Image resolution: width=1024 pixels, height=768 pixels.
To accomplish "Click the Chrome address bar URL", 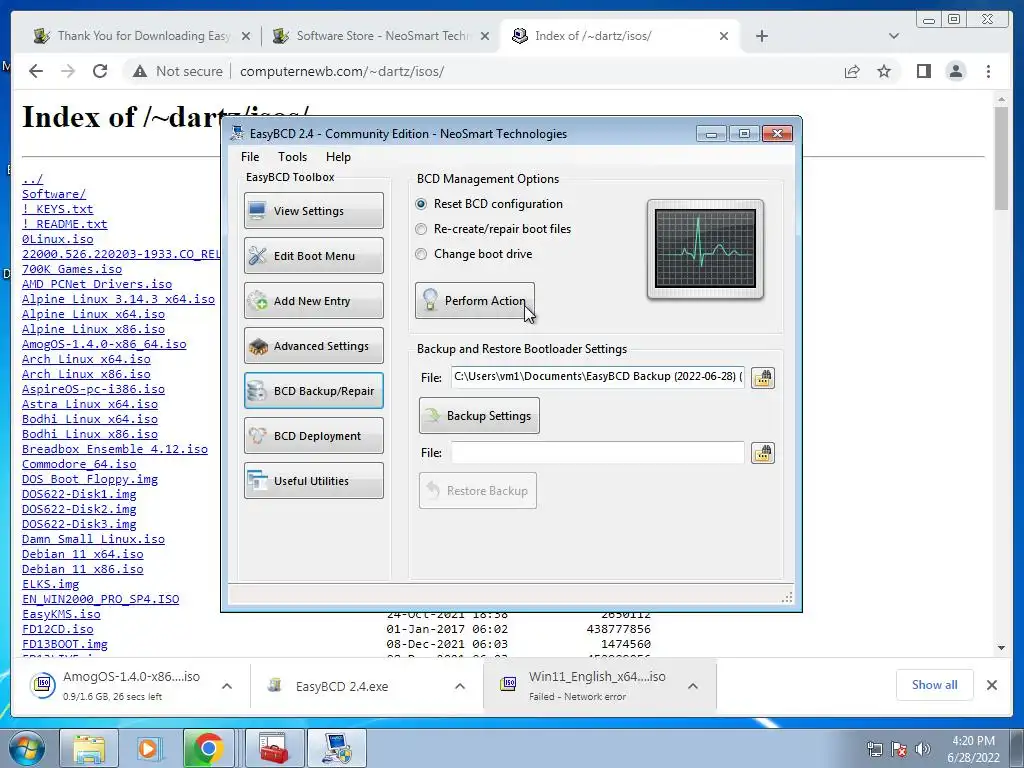I will coord(342,71).
